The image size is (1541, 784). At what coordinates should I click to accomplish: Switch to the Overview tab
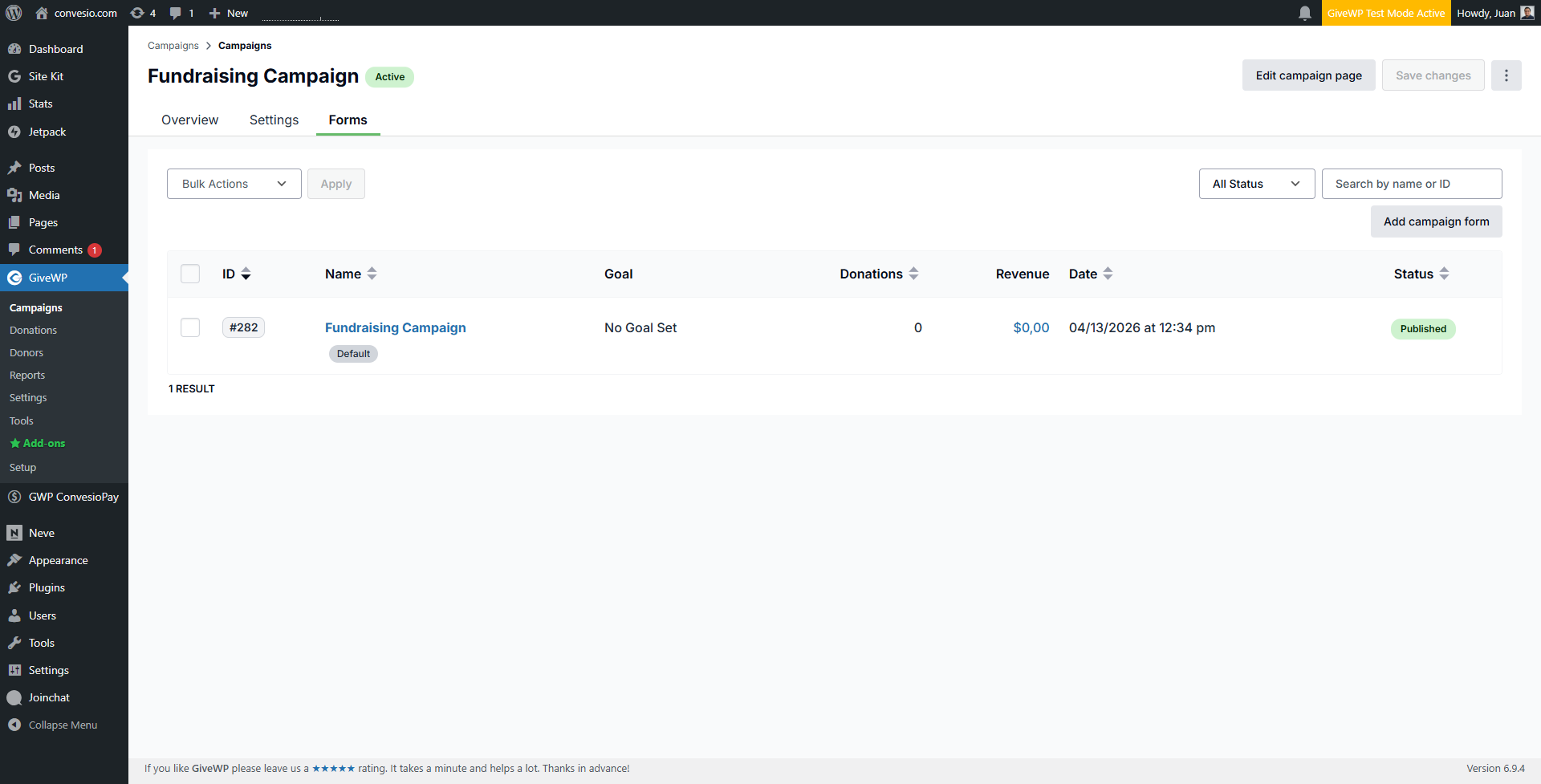tap(189, 120)
